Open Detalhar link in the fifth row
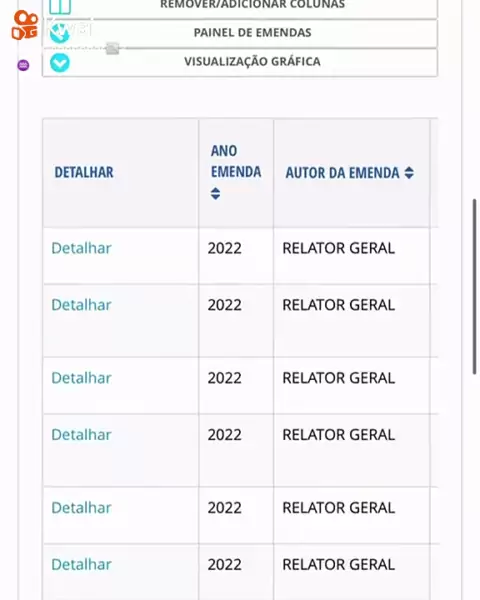Image resolution: width=480 pixels, height=600 pixels. click(x=82, y=507)
